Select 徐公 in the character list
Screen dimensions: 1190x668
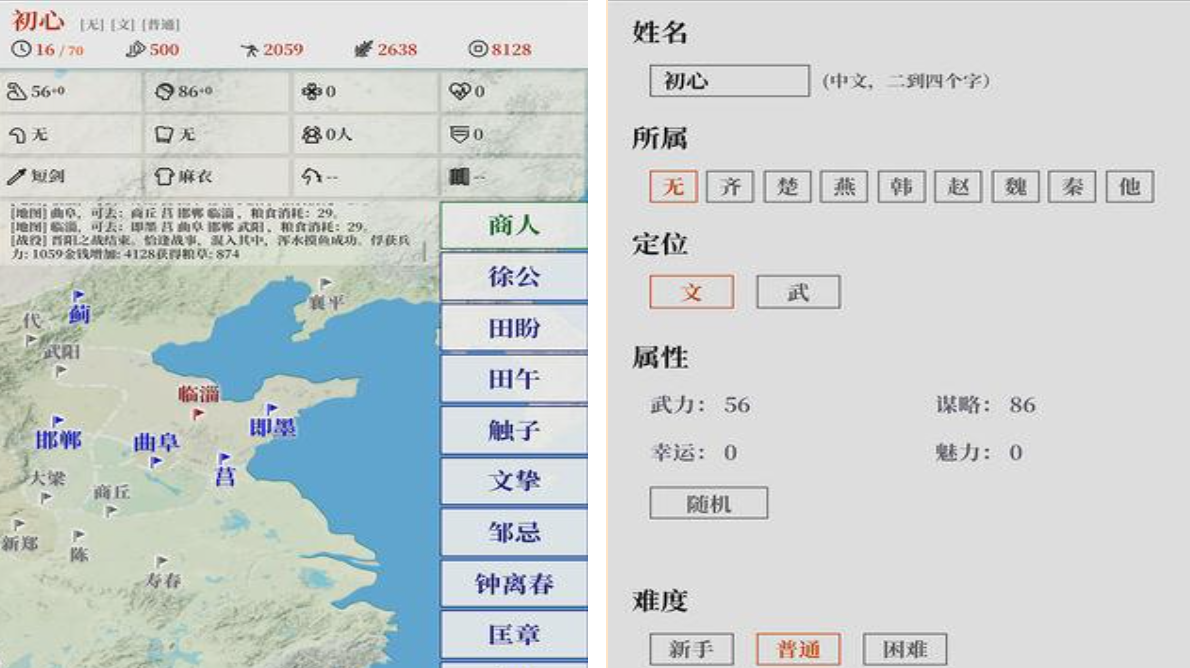pos(514,276)
